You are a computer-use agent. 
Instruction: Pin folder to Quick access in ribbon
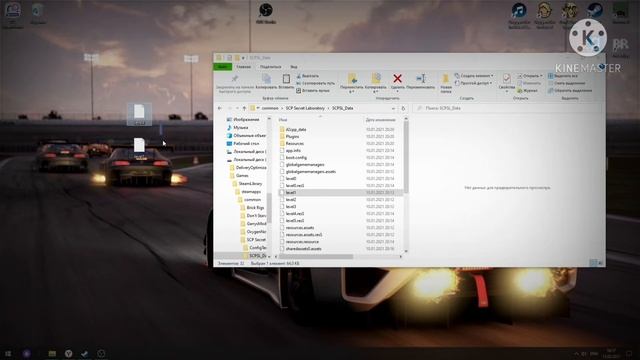[x=235, y=83]
